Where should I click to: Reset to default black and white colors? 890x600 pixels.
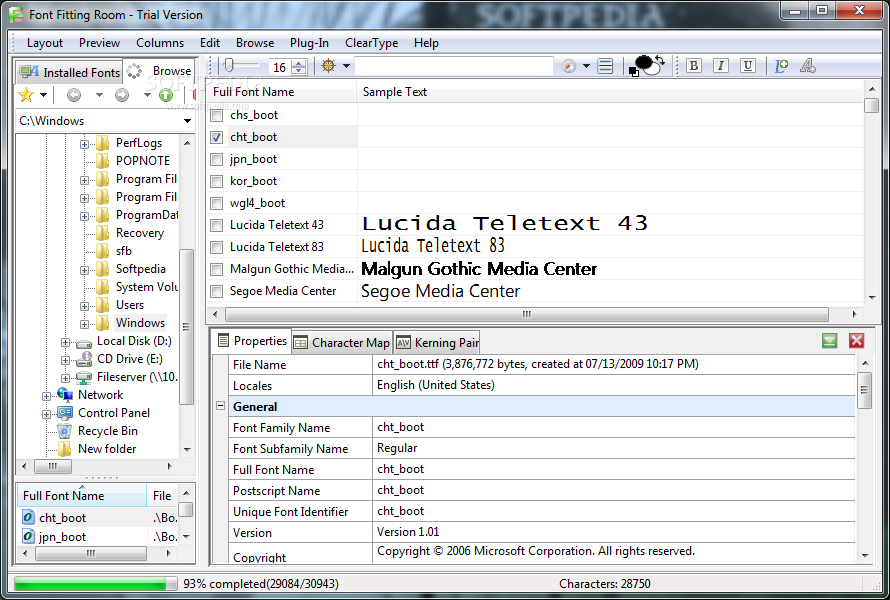[633, 72]
